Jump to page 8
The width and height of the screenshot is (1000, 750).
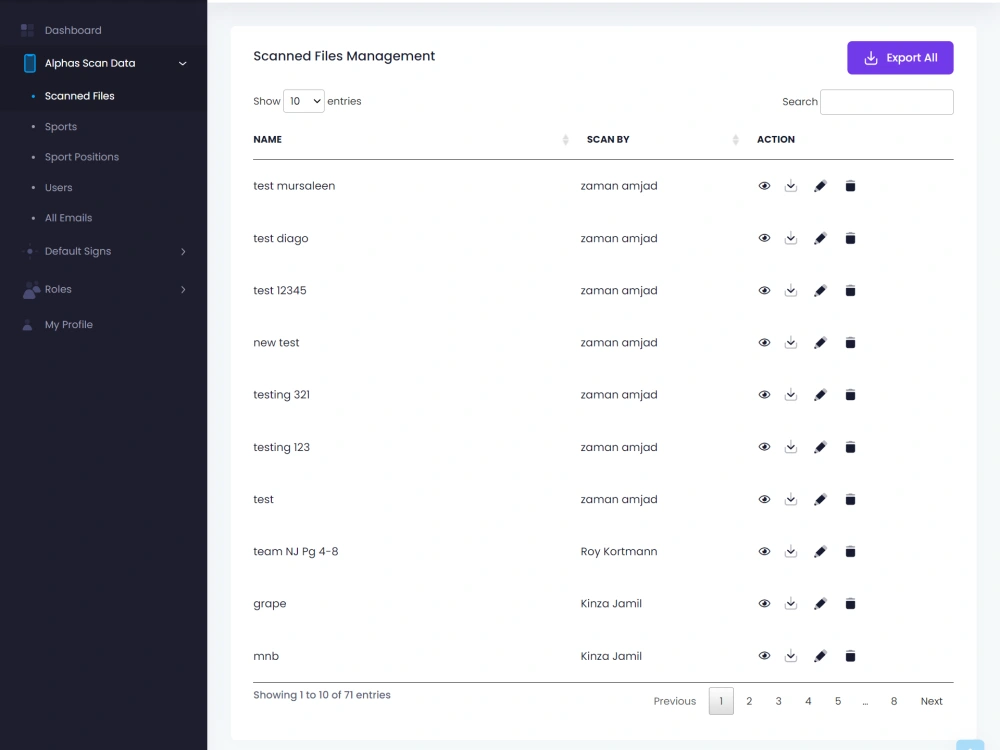tap(893, 702)
